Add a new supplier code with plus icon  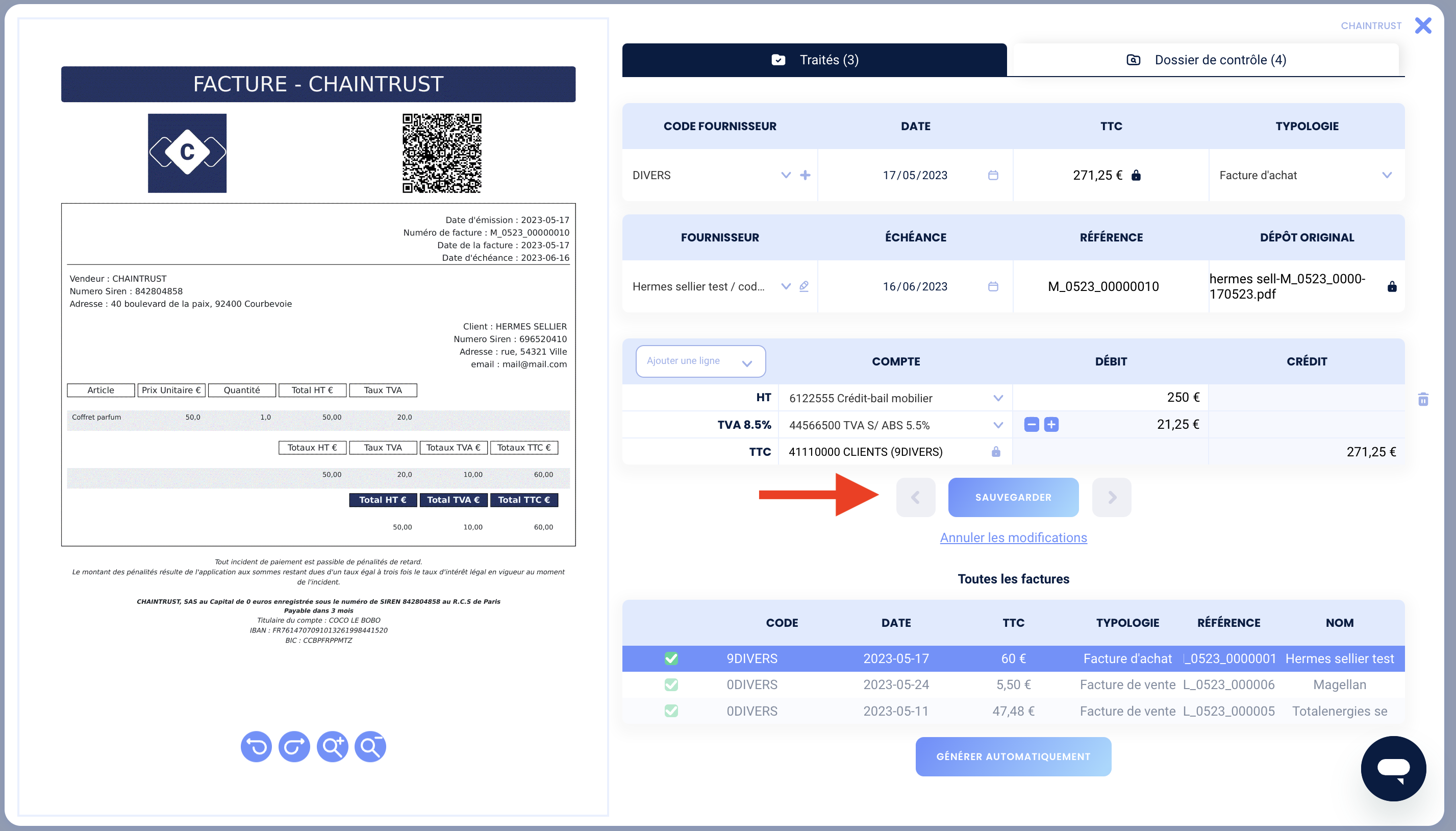pyautogui.click(x=805, y=175)
